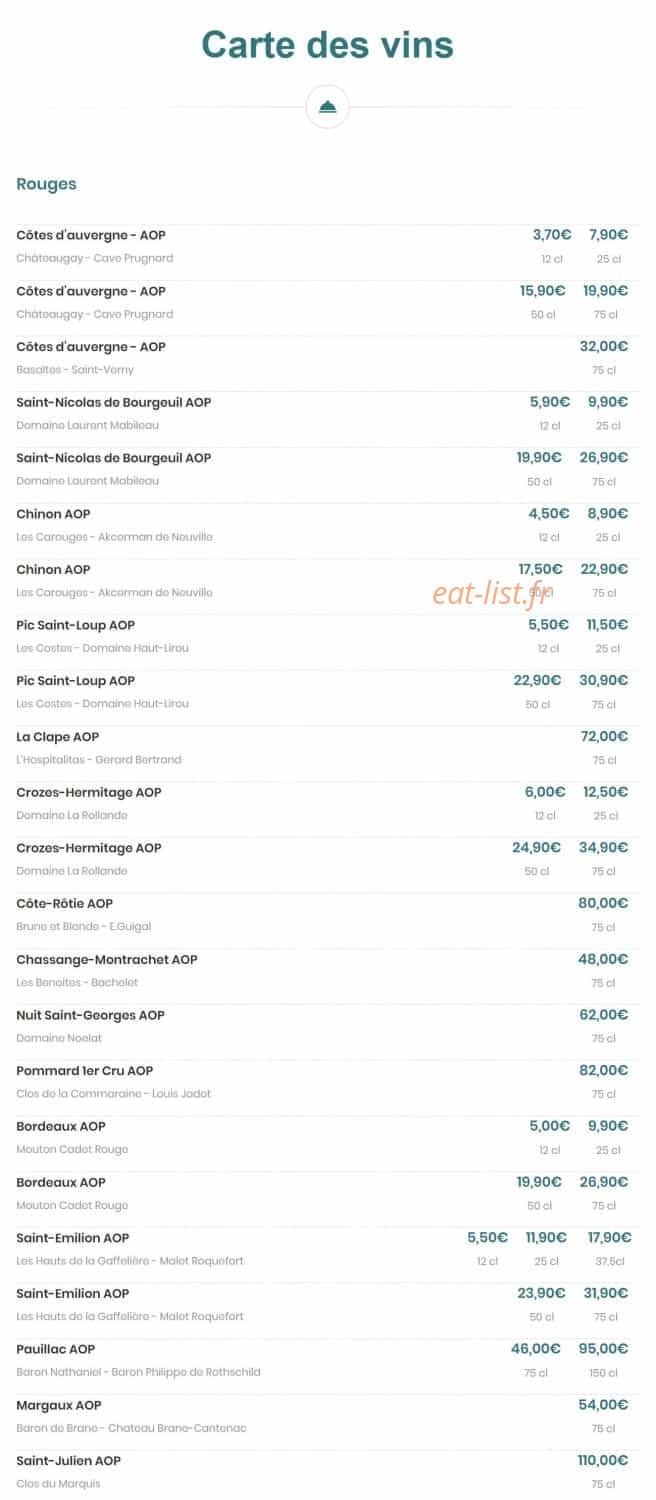Choose Saint-Julien AOP Clos du Marquis
Image resolution: width=656 pixels, height=1500 pixels.
tap(327, 1472)
